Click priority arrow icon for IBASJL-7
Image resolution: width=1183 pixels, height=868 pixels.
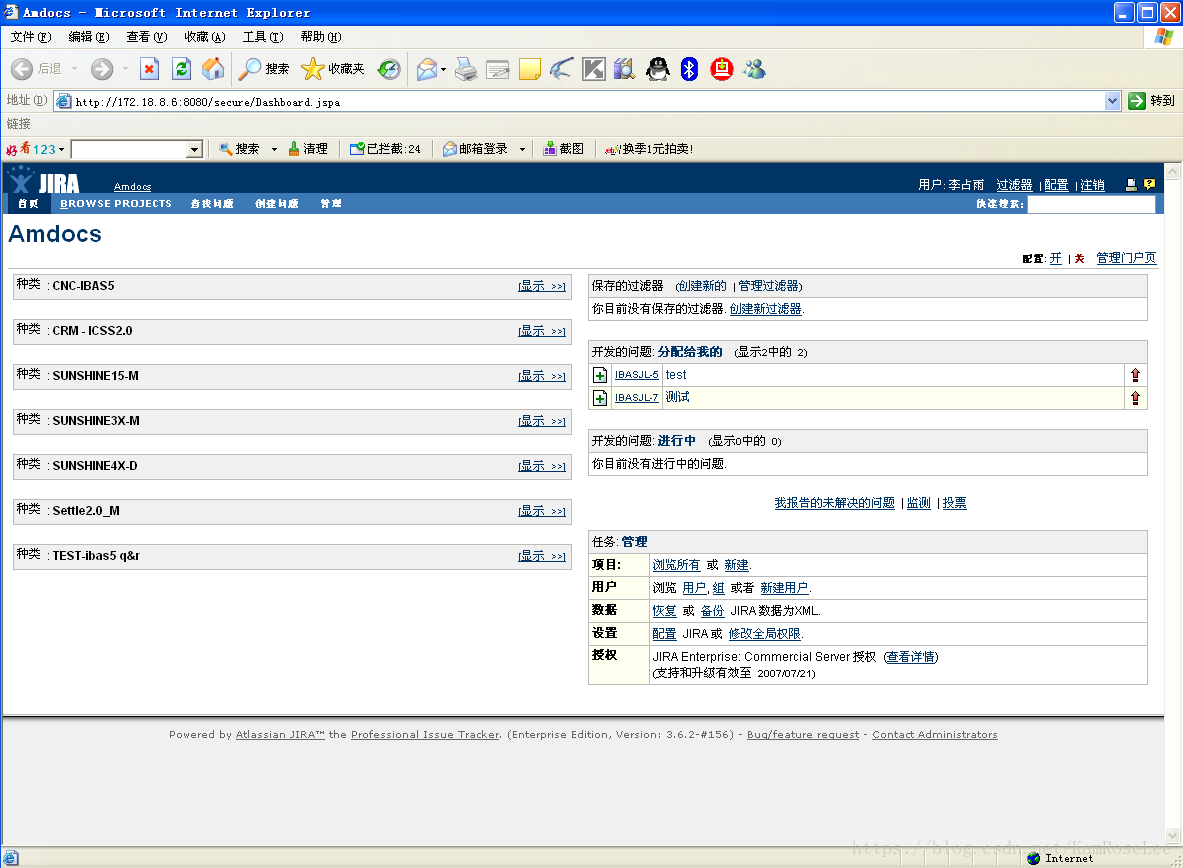[x=1135, y=398]
